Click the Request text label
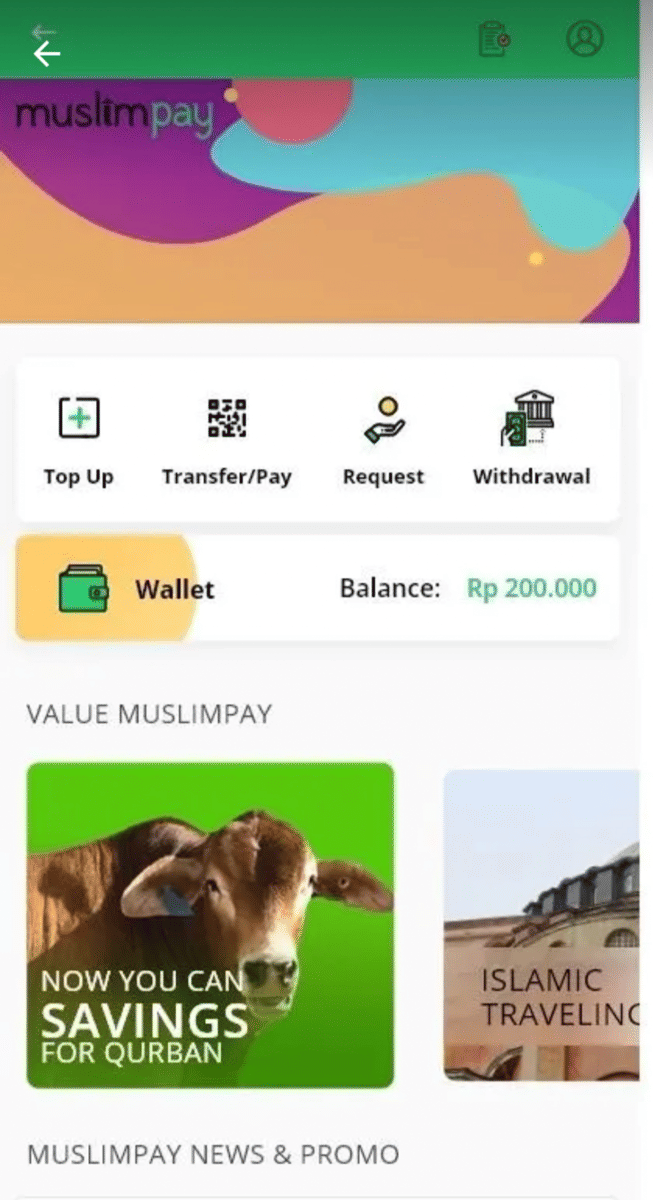Viewport: 653px width, 1200px height. tap(384, 477)
